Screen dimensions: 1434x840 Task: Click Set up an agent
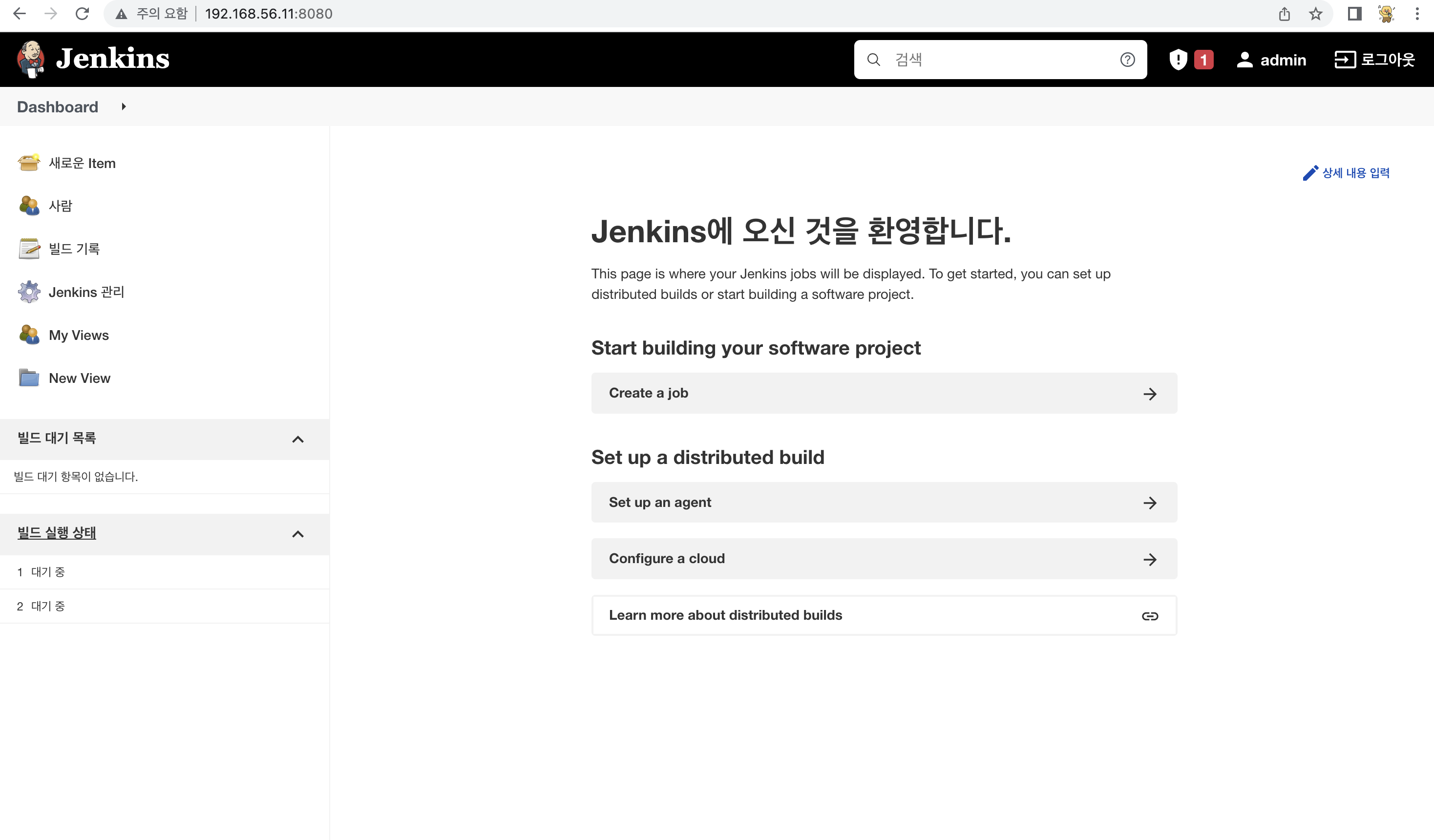pos(883,502)
